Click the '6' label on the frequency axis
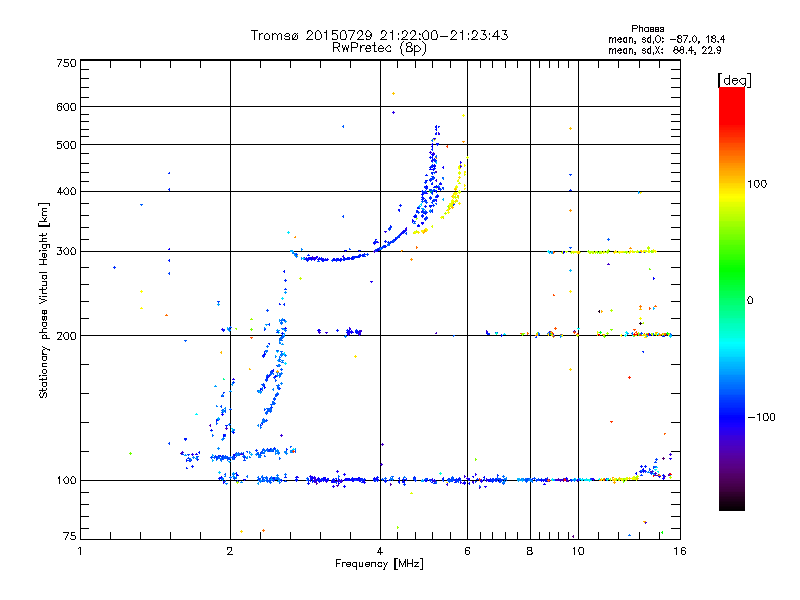 click(467, 551)
